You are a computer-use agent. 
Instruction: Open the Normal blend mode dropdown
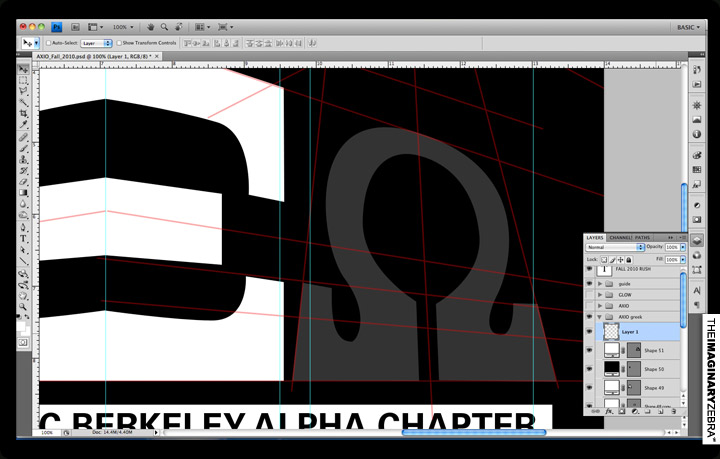click(x=614, y=247)
